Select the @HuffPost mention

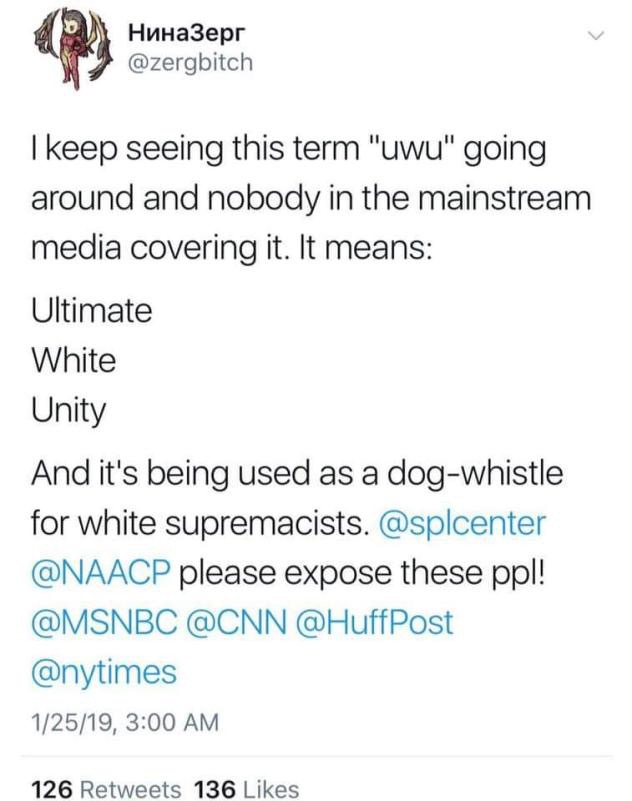[376, 622]
